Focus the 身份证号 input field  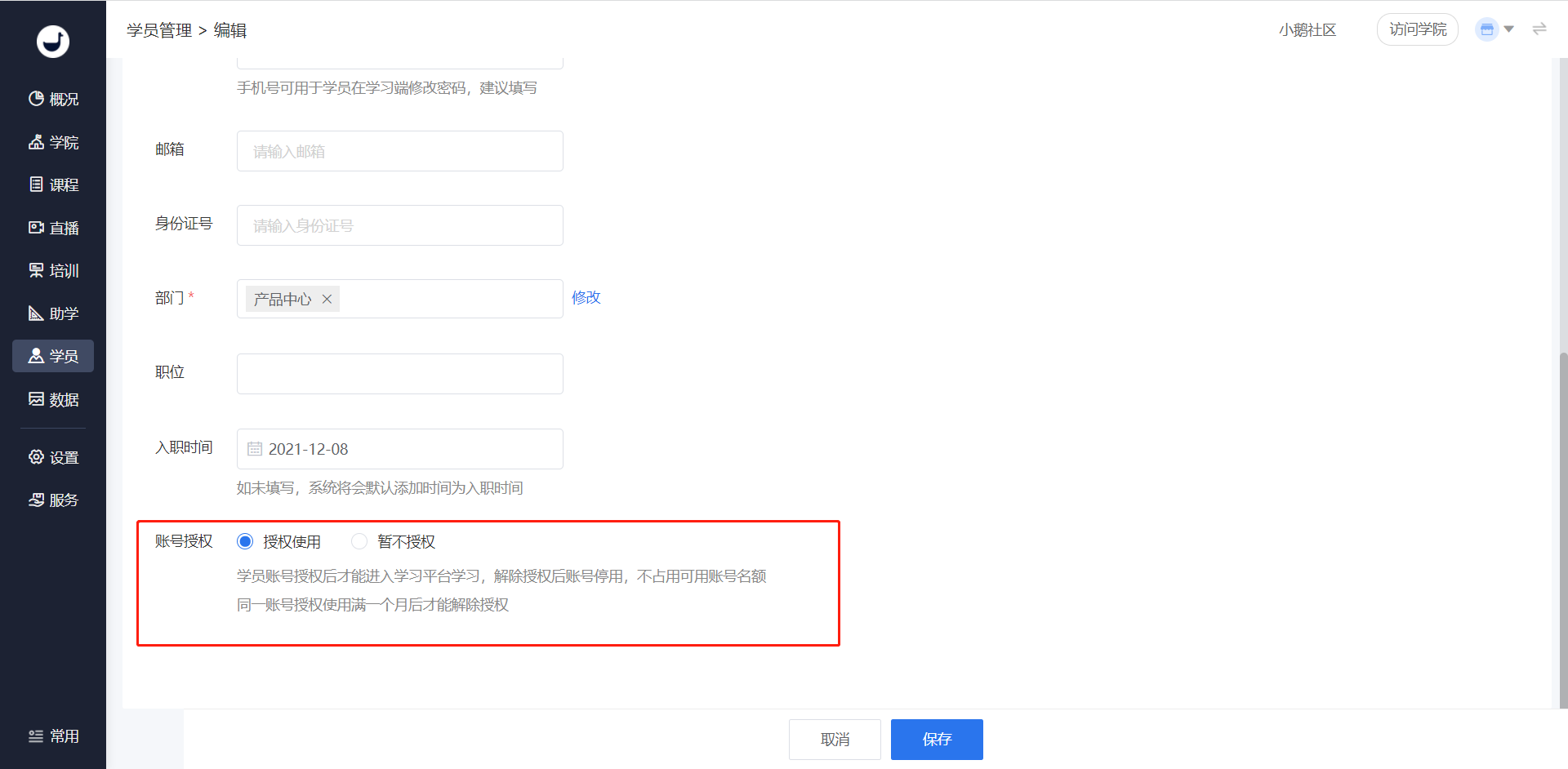pyautogui.click(x=400, y=225)
